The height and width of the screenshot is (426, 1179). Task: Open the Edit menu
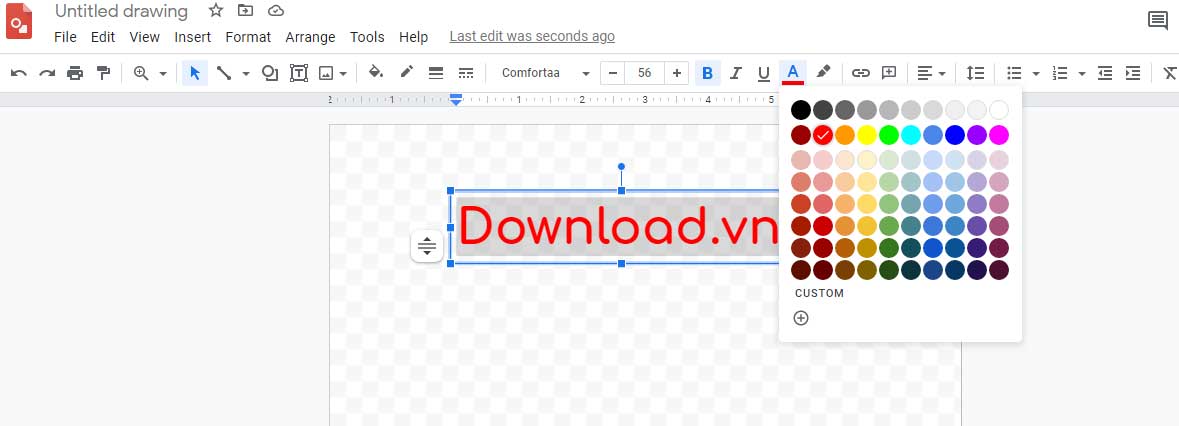coord(103,37)
